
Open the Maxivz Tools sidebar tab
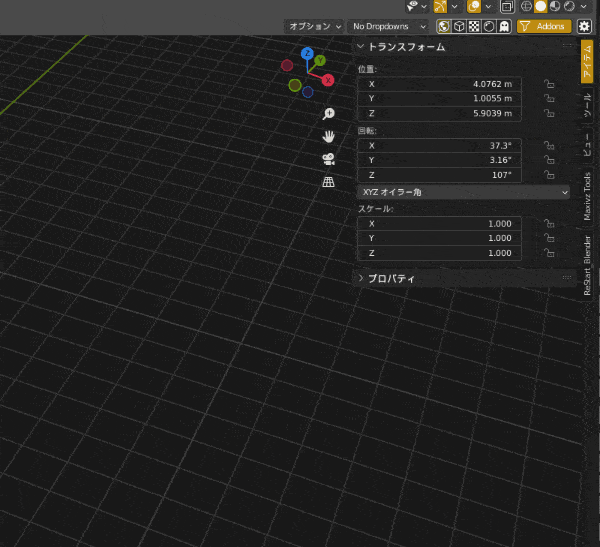tap(587, 196)
